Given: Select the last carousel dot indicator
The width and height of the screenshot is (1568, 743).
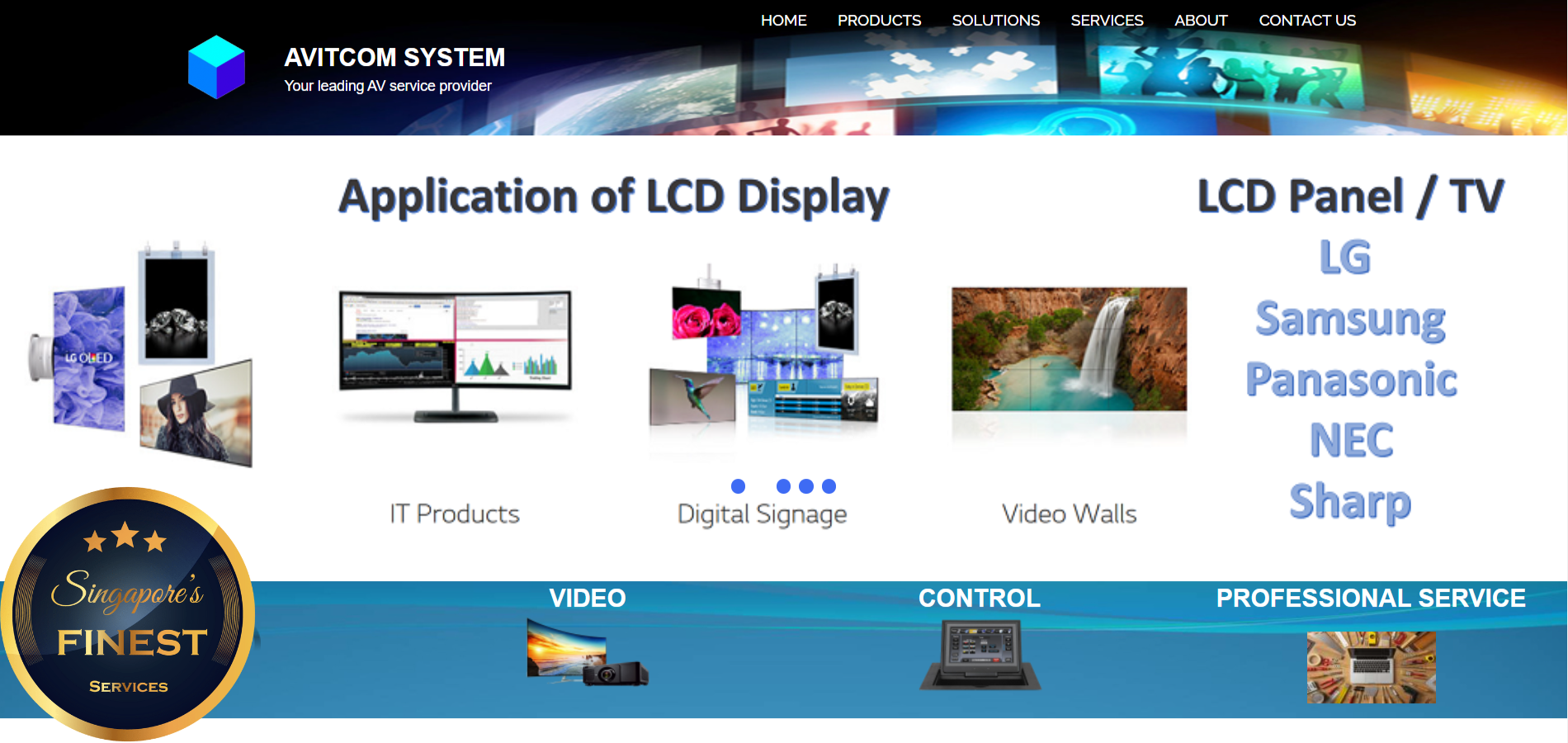Looking at the screenshot, I should [829, 486].
